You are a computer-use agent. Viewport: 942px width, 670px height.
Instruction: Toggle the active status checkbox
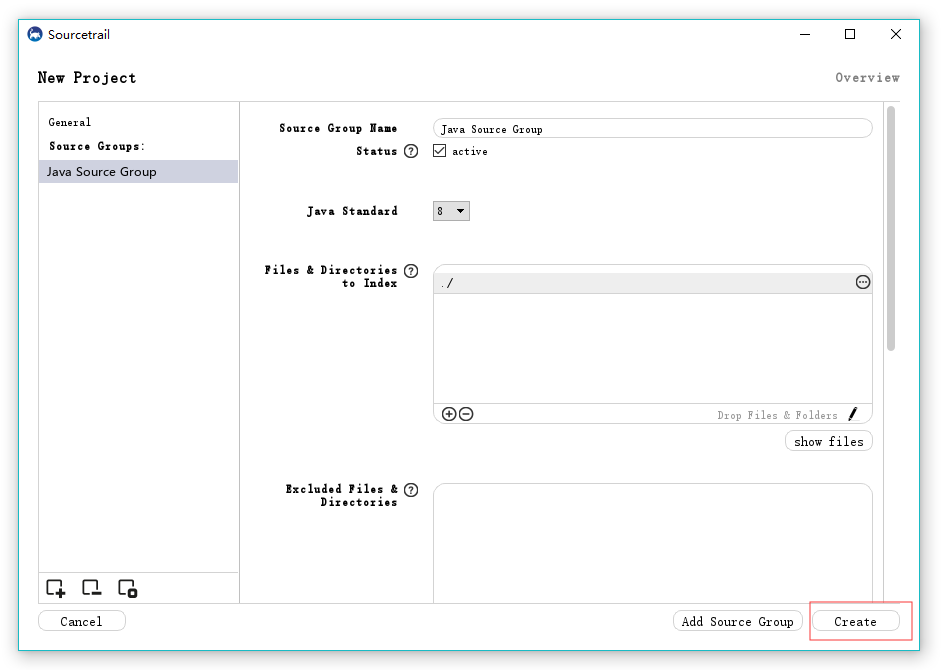click(440, 151)
